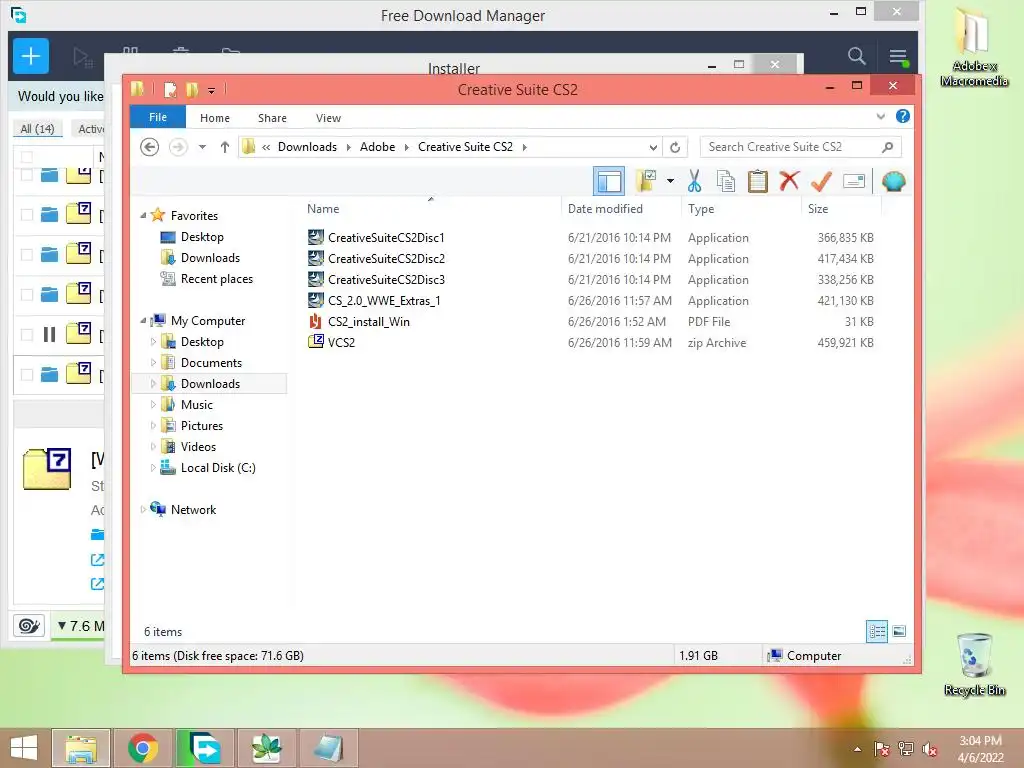Image resolution: width=1024 pixels, height=768 pixels.
Task: Select Videos in navigation tree
Action: [x=199, y=447]
